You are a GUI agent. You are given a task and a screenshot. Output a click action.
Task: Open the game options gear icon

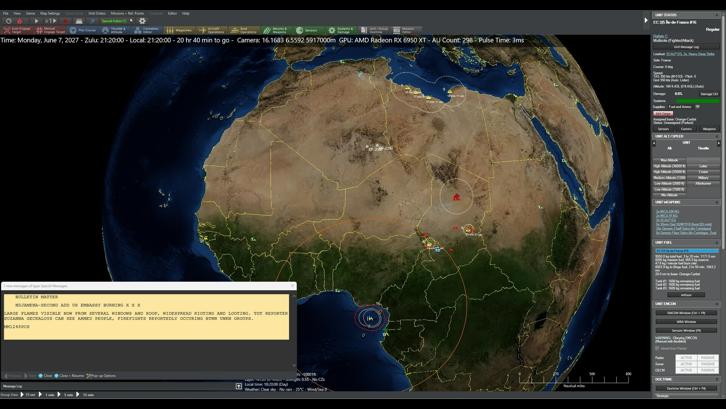point(142,21)
